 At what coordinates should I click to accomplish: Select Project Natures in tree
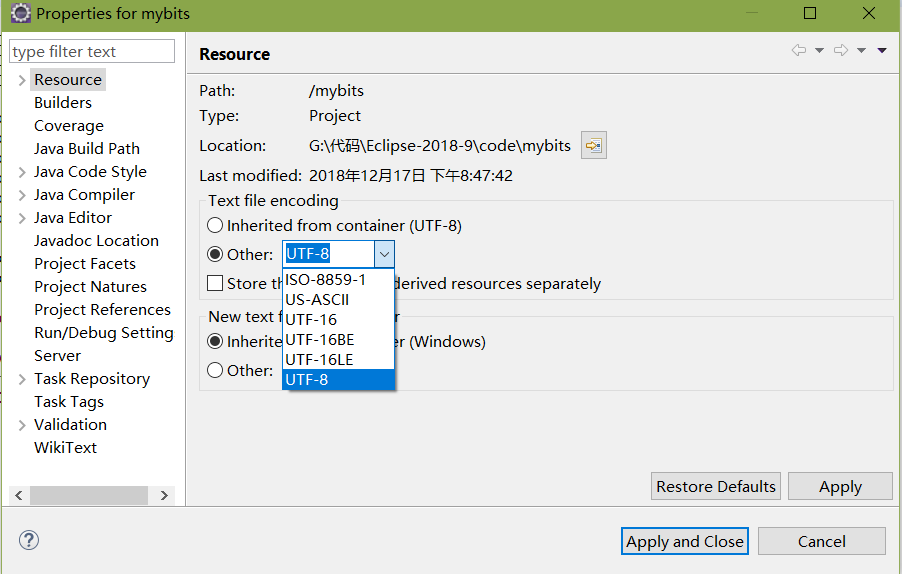90,286
